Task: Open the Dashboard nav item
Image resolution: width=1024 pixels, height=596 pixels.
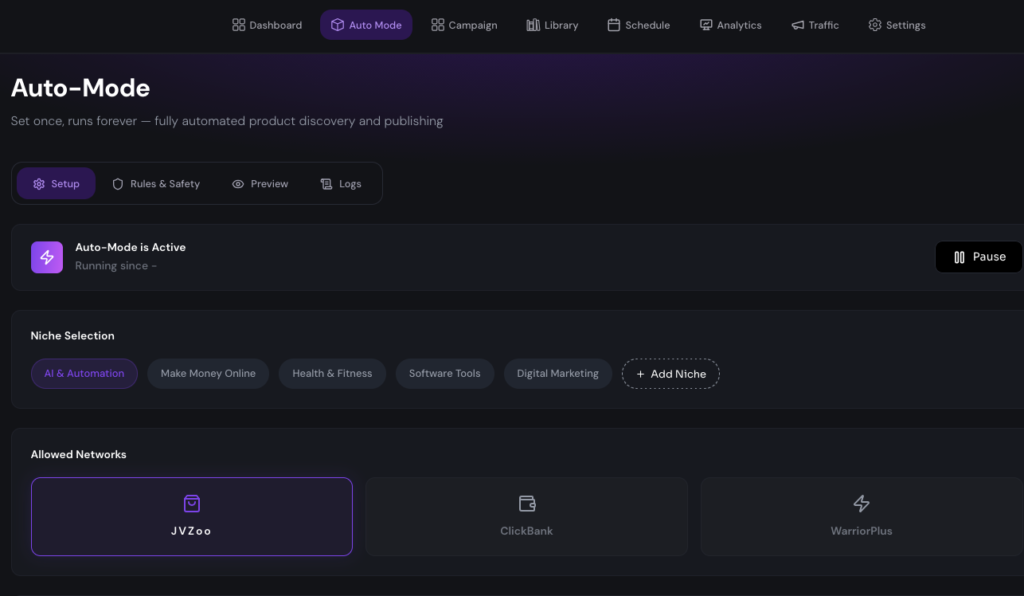Action: point(267,25)
